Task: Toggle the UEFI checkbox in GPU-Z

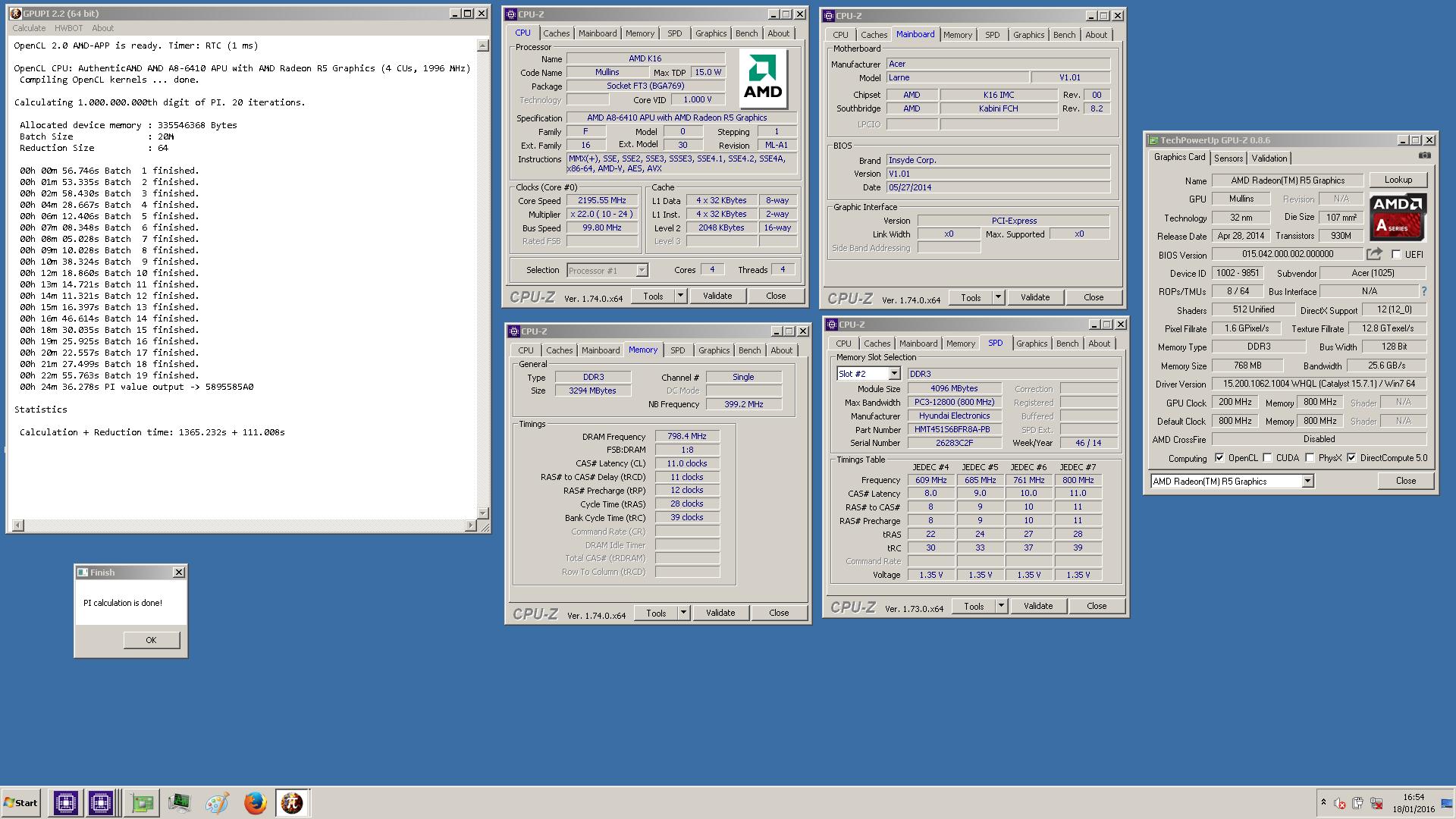Action: pyautogui.click(x=1396, y=255)
